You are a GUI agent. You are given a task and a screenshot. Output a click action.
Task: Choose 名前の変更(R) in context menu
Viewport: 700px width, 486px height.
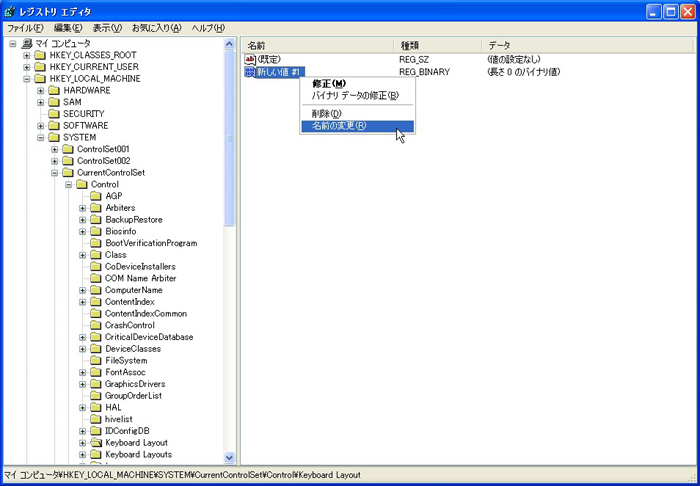point(357,126)
